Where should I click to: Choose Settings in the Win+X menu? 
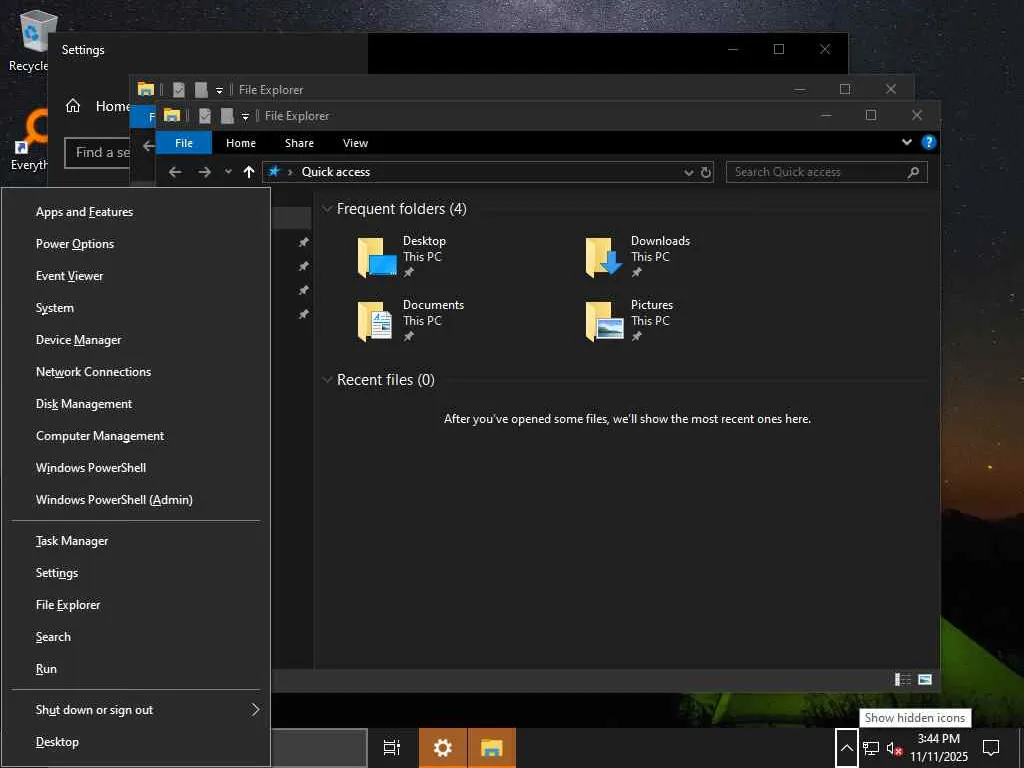click(x=136, y=573)
